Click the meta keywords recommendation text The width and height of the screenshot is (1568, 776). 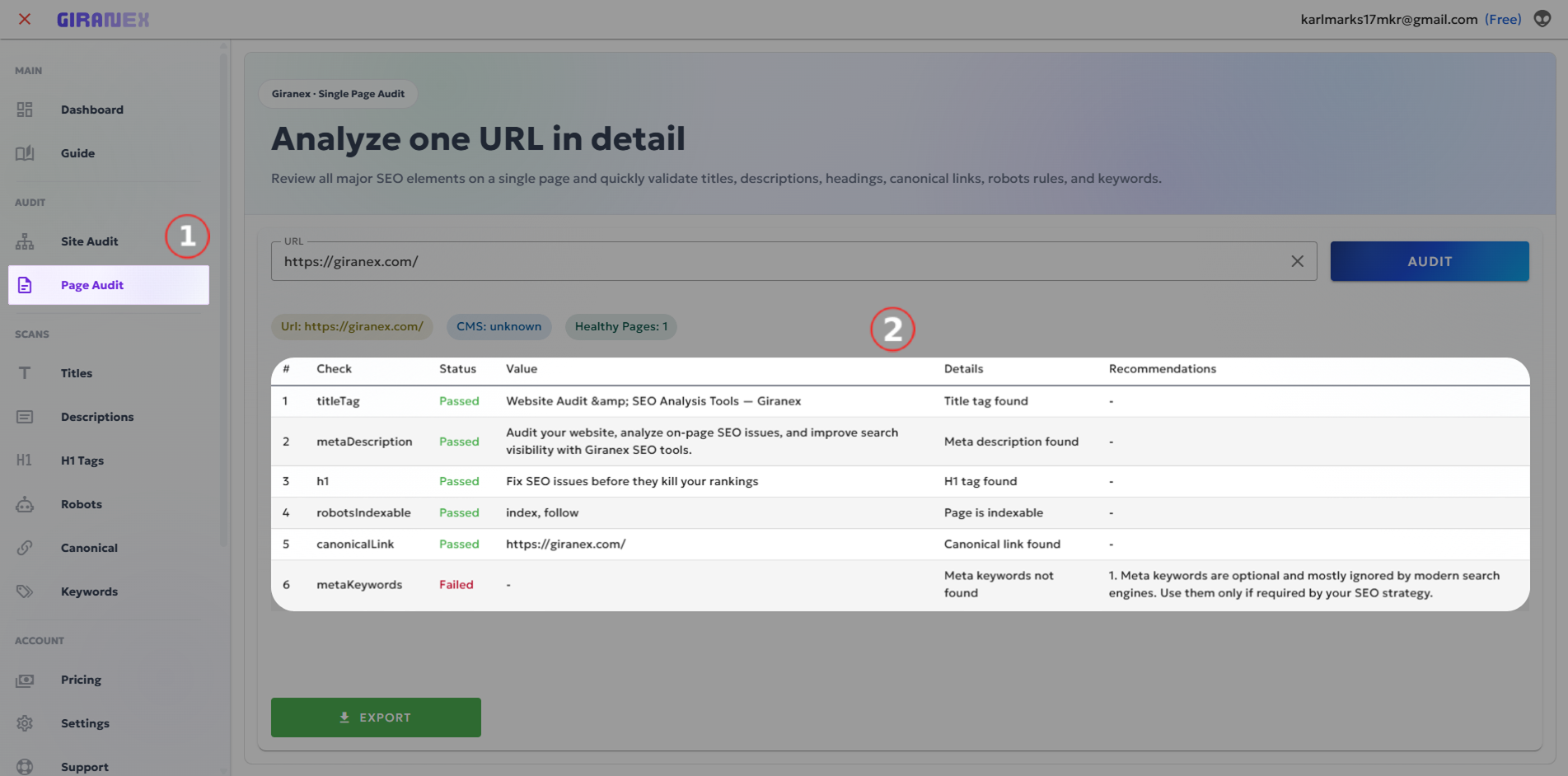click(1304, 584)
